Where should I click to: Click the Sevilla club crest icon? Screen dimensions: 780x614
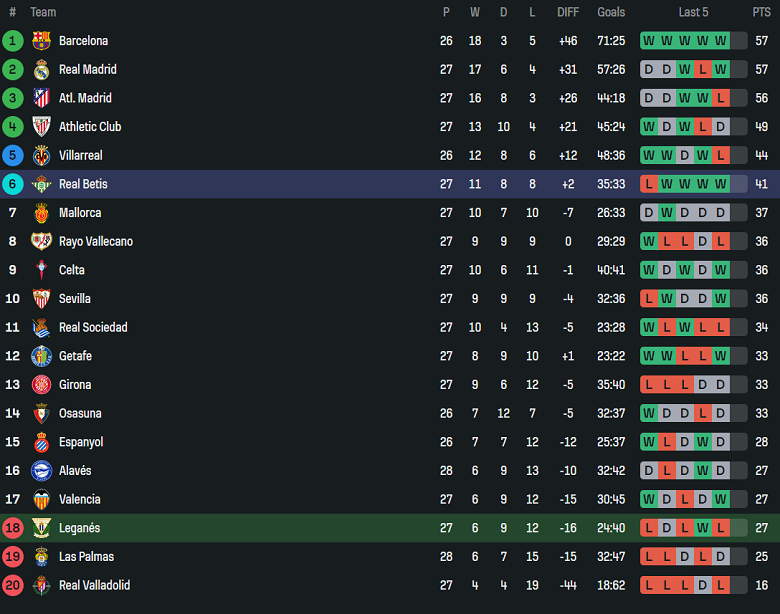click(41, 299)
